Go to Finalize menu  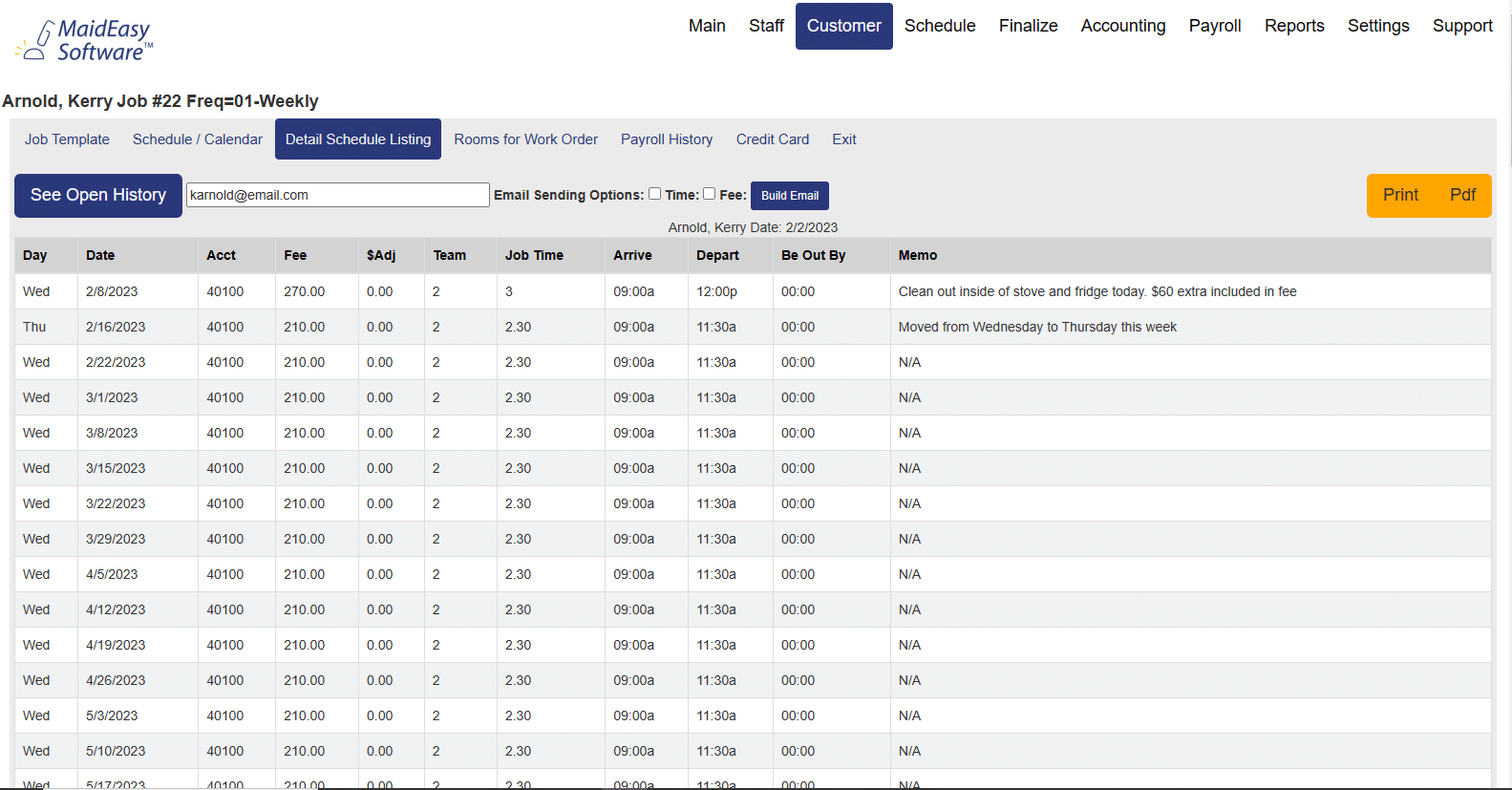click(x=1028, y=26)
